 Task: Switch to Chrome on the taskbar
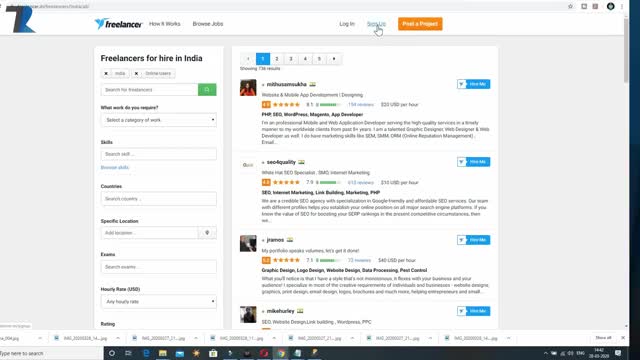(281, 353)
